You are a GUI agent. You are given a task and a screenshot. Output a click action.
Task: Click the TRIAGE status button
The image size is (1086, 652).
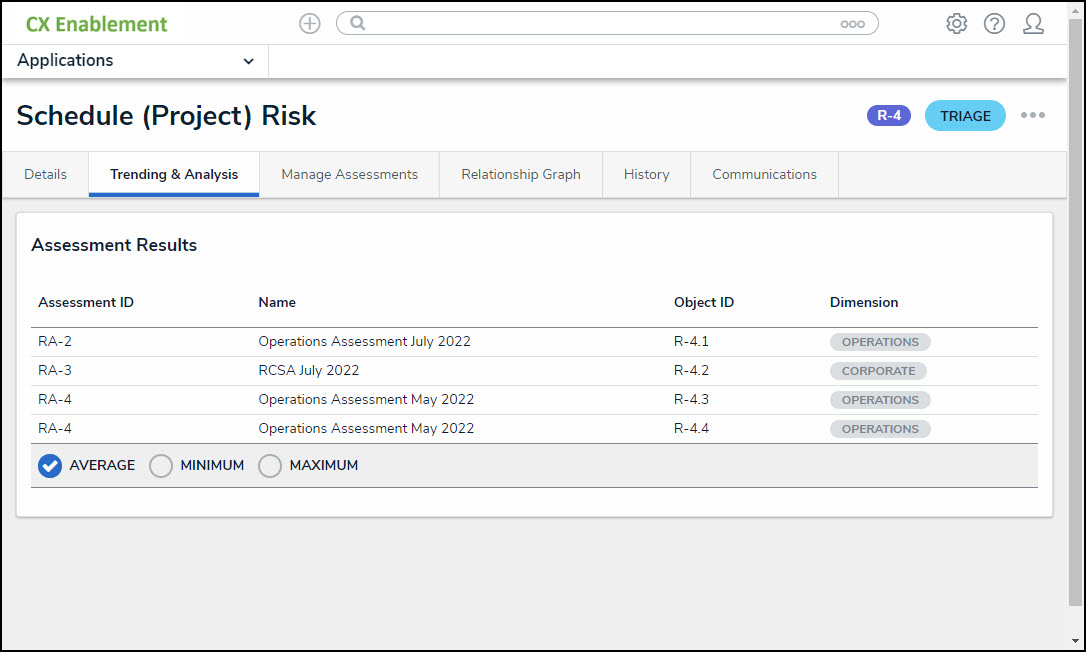pyautogui.click(x=965, y=116)
